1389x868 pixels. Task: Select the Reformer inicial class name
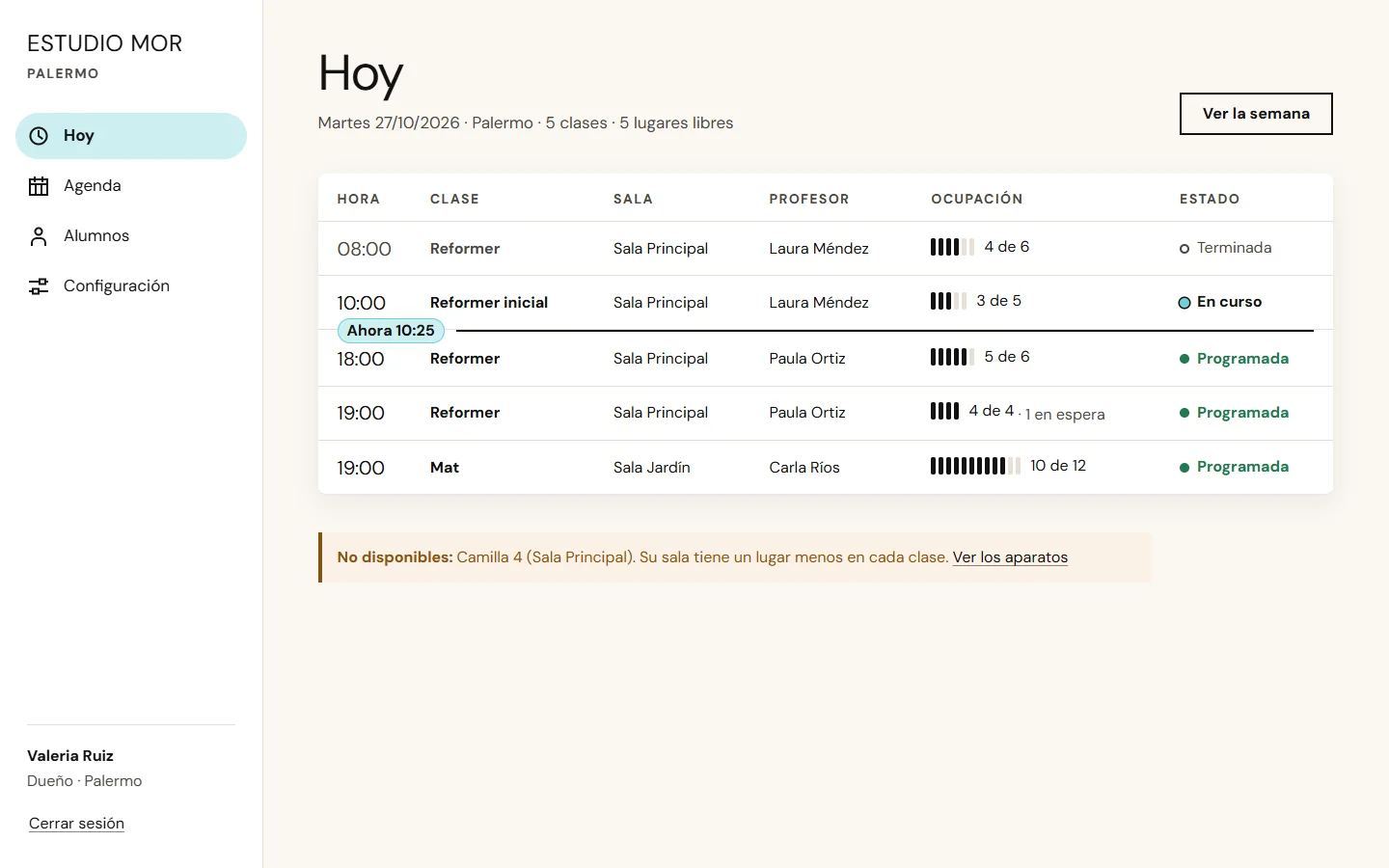pyautogui.click(x=489, y=303)
